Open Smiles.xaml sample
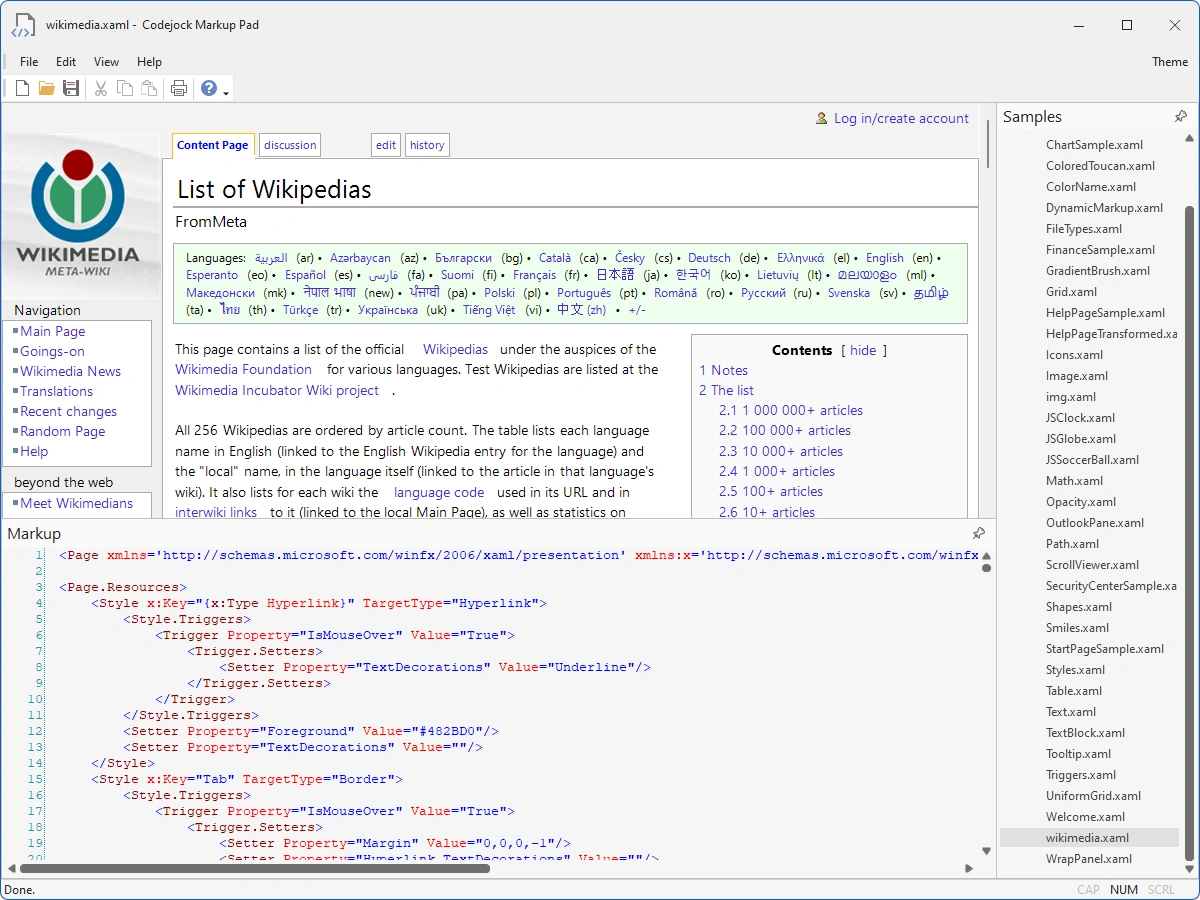 click(x=1077, y=628)
